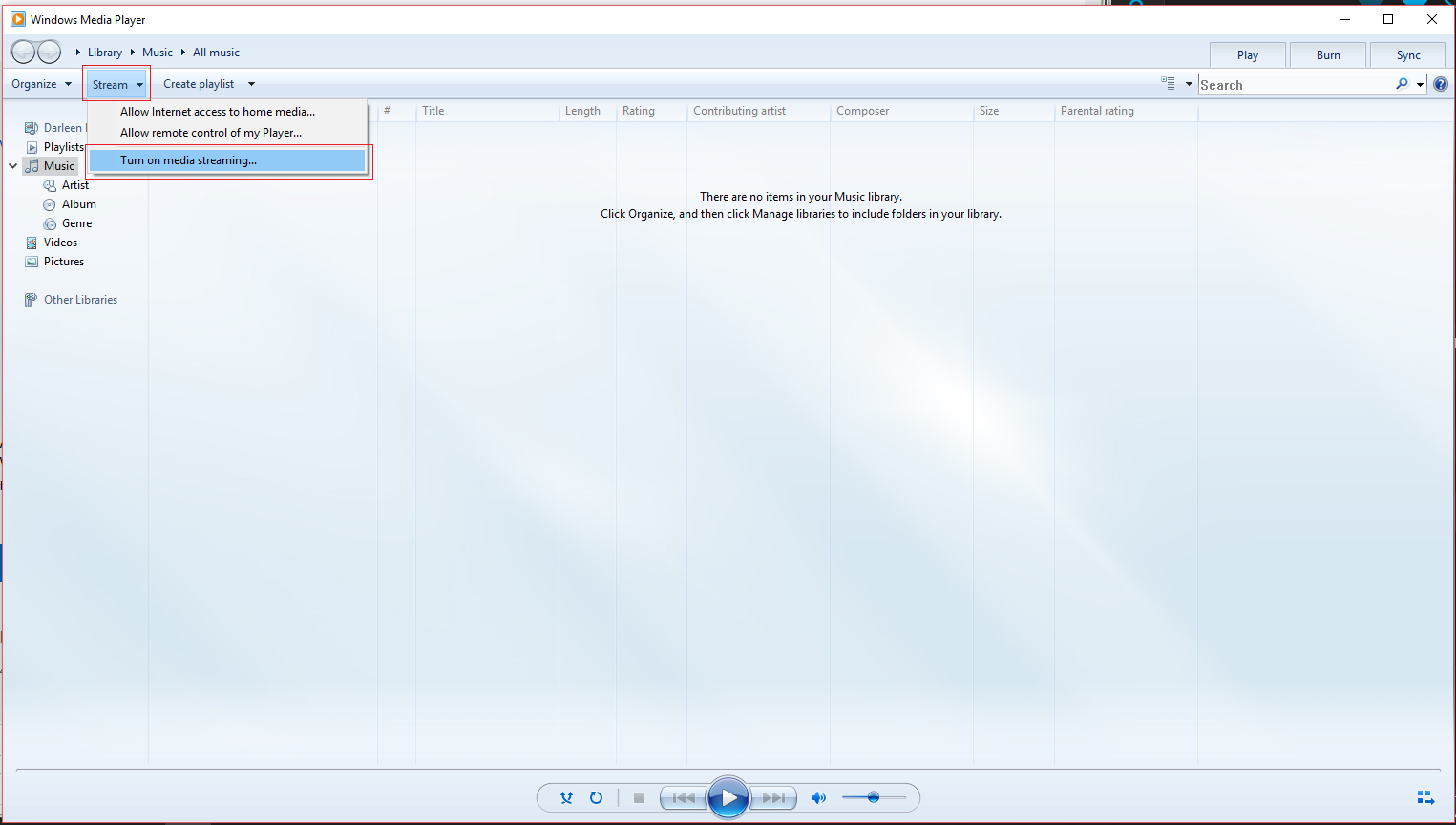Screen dimensions: 1456x825
Task: Open Windows Media Player Help
Action: pos(1441,84)
